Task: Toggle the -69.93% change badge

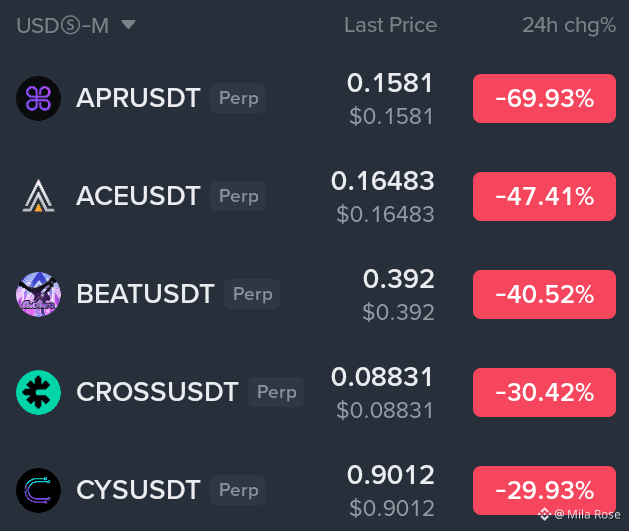Action: click(544, 98)
